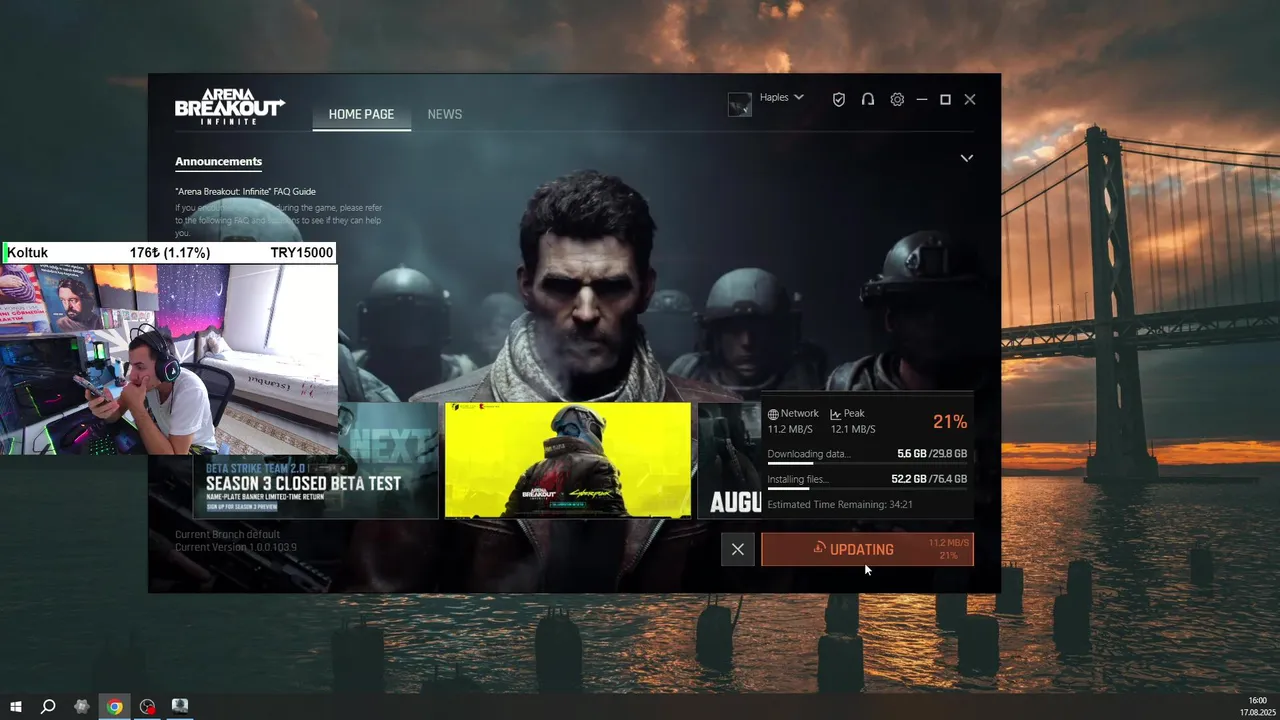1280x720 pixels.
Task: Click the Arena Breakout Infinite logo
Action: pos(230,106)
